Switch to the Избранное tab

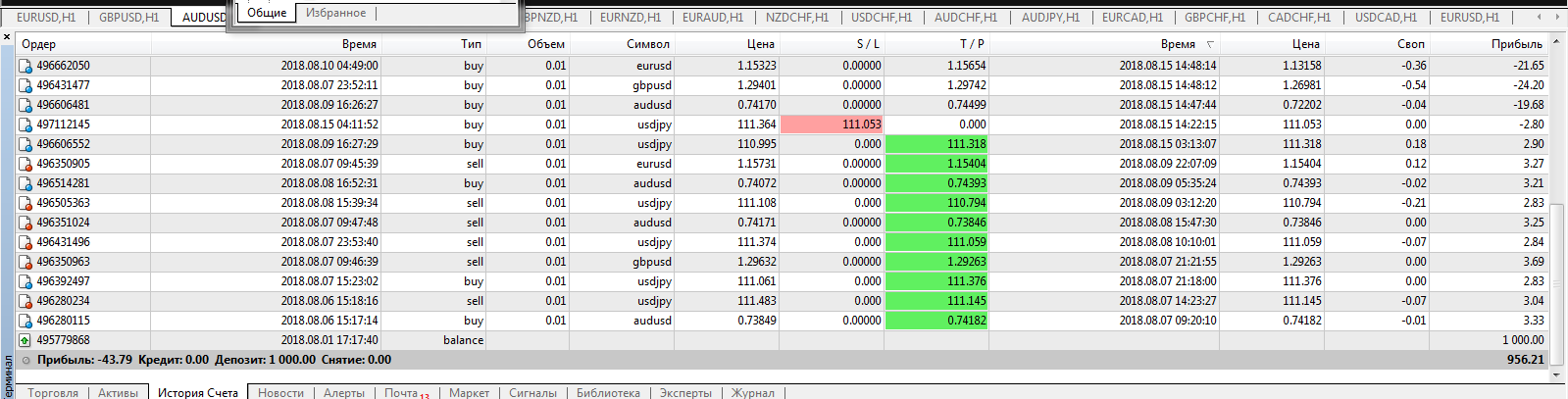click(x=335, y=13)
